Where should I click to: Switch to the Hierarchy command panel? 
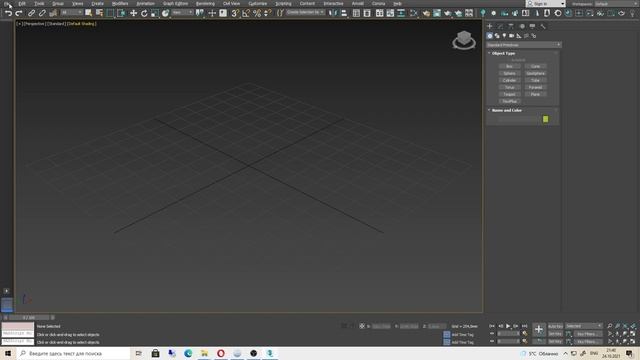click(511, 26)
